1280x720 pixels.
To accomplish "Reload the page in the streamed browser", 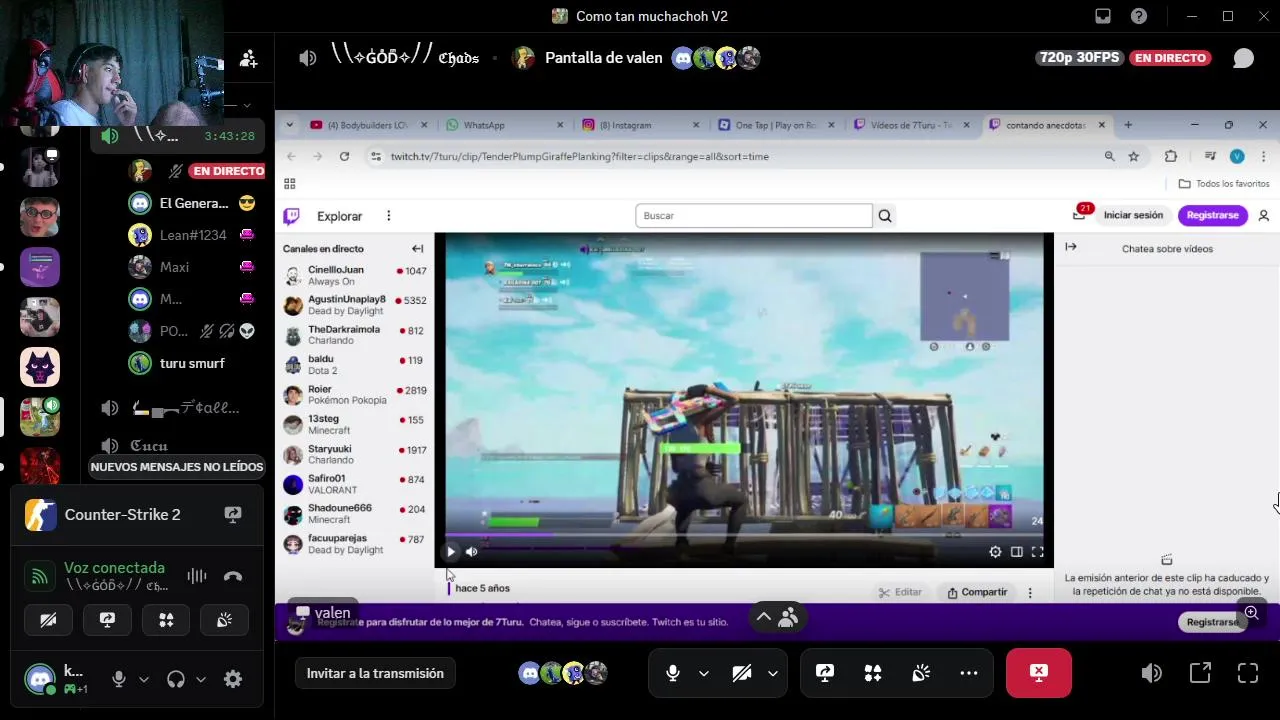I will (x=344, y=156).
